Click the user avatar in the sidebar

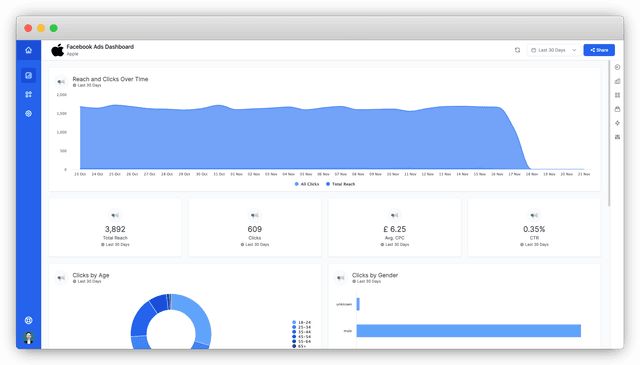coord(29,338)
